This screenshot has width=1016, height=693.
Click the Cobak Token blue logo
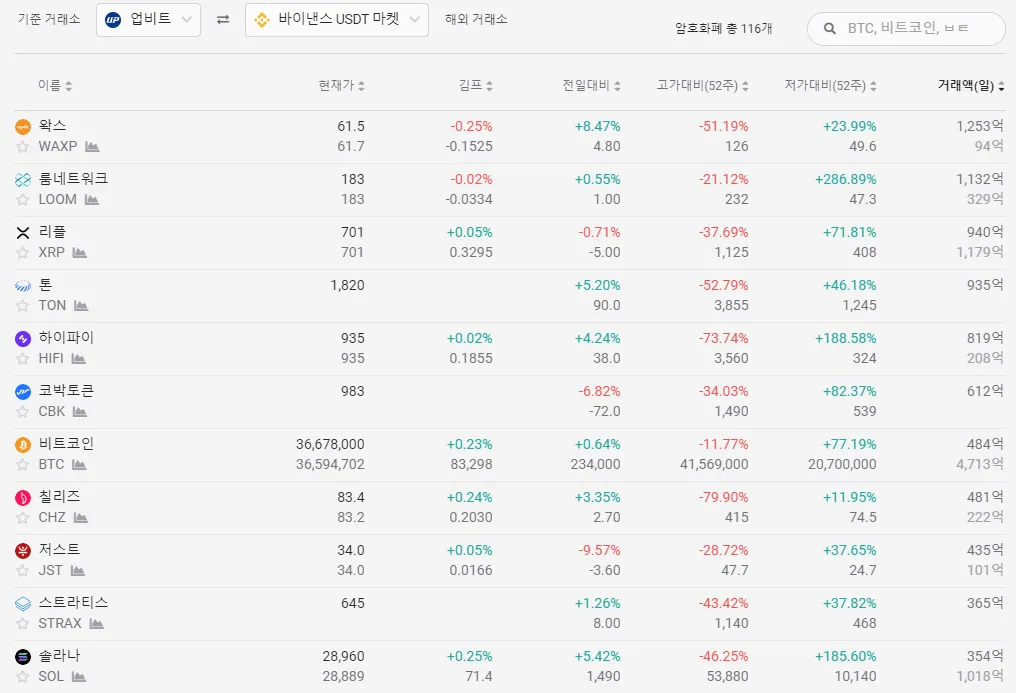pos(23,392)
